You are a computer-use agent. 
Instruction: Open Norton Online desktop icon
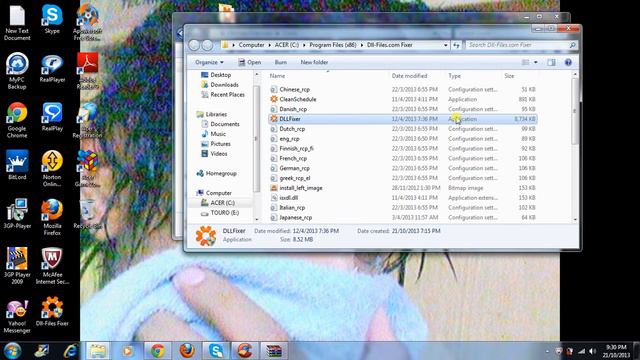(52, 169)
